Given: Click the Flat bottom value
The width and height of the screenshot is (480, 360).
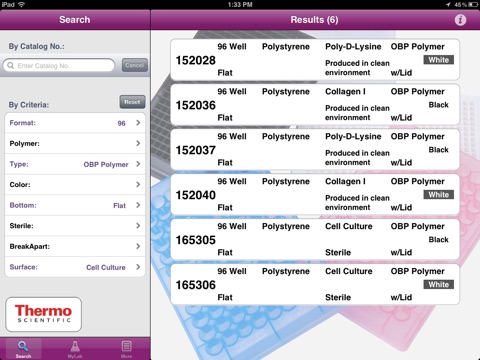Looking at the screenshot, I should (119, 206).
